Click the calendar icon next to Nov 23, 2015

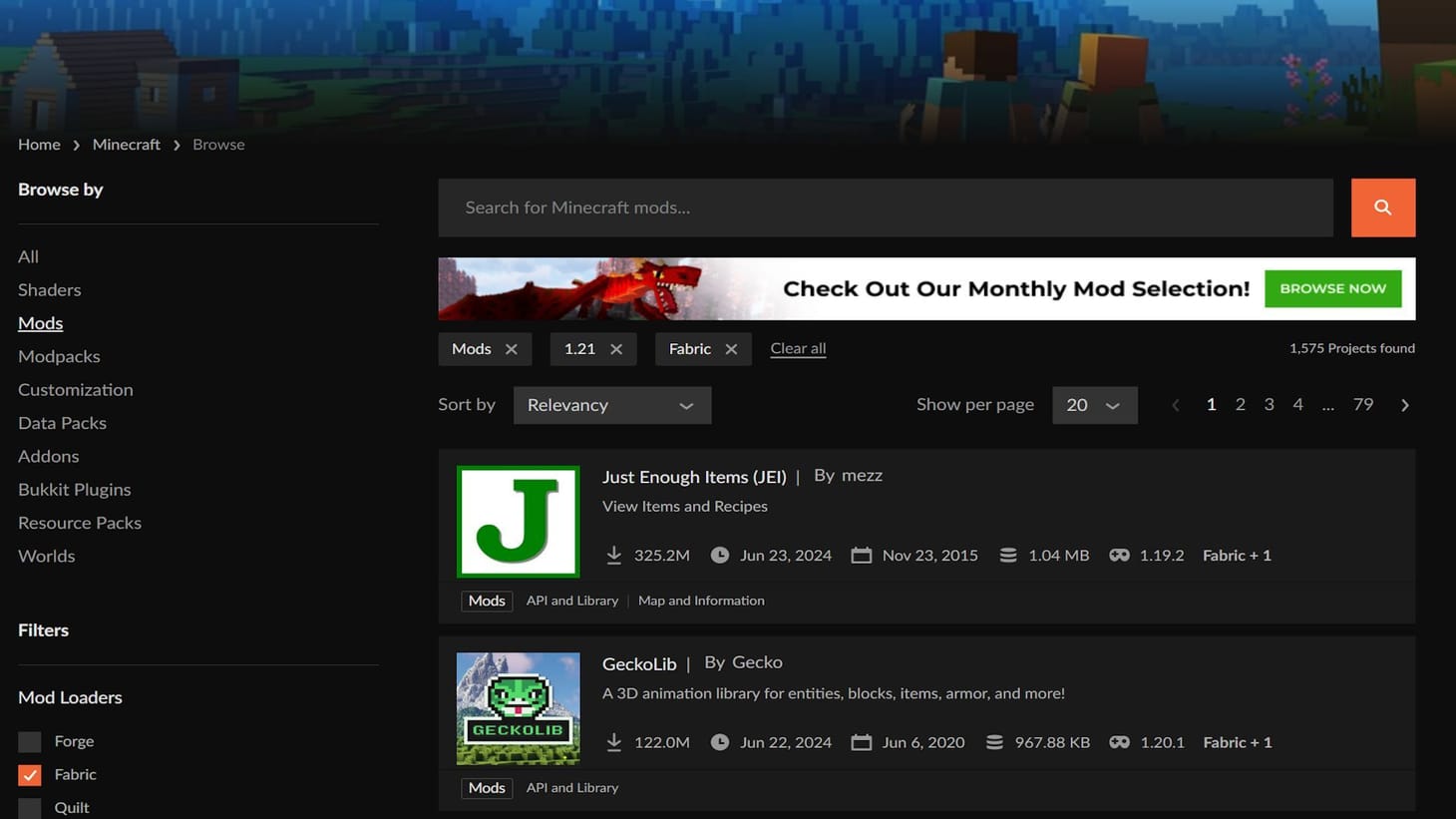point(862,555)
